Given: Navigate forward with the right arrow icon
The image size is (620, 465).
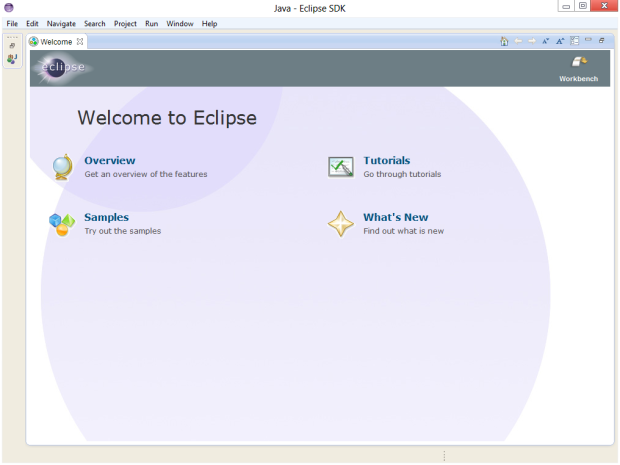Looking at the screenshot, I should click(x=532, y=41).
